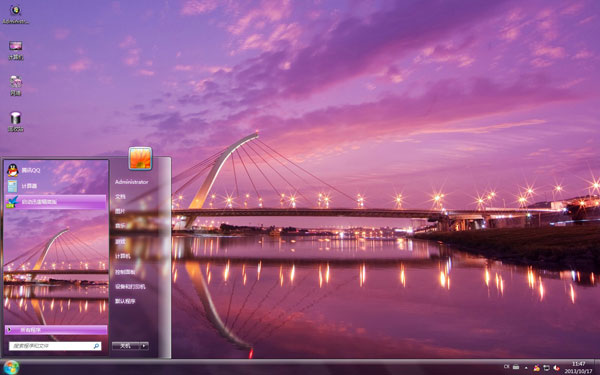The image size is (600, 375).
Task: Select the Computer monitor icon on the desktop
Action: [x=15, y=50]
